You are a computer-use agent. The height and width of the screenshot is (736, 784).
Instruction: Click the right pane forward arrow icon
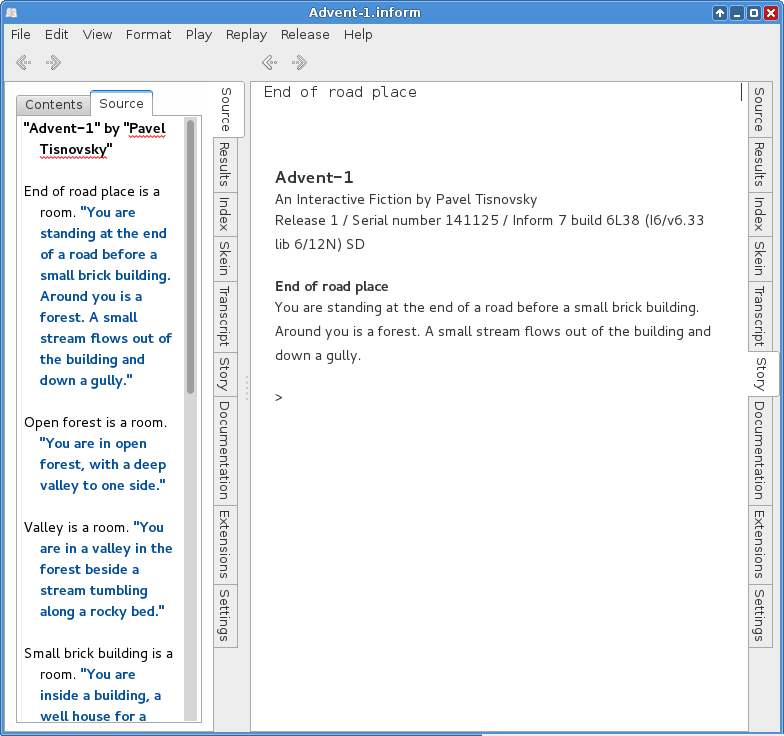[299, 62]
